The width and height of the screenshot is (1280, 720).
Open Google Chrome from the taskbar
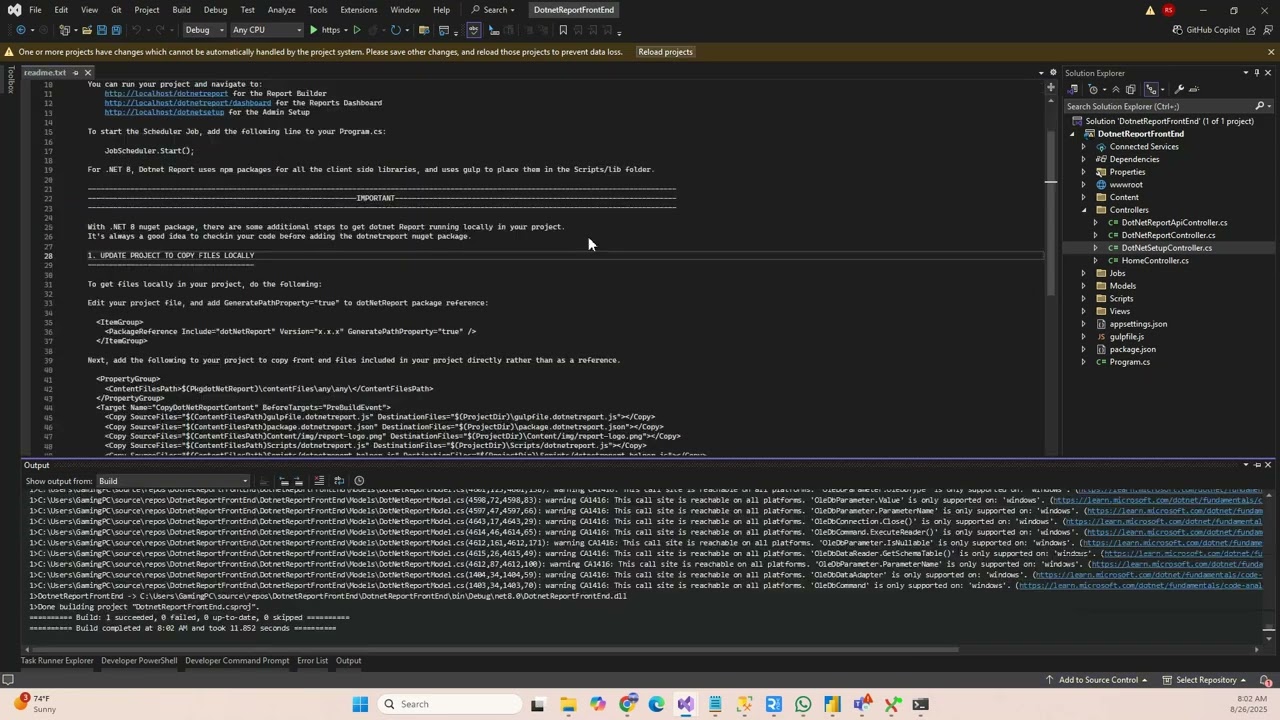point(627,704)
